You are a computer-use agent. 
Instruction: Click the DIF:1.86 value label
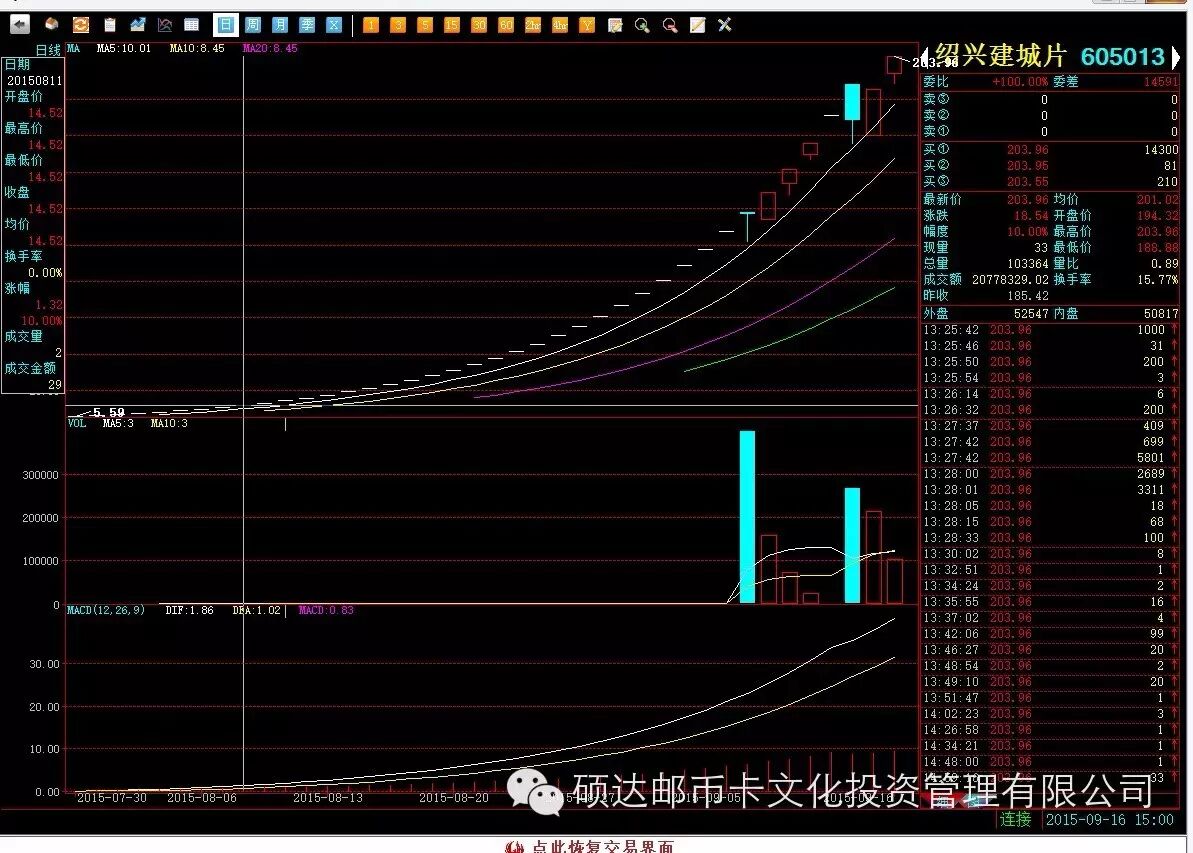coord(189,610)
